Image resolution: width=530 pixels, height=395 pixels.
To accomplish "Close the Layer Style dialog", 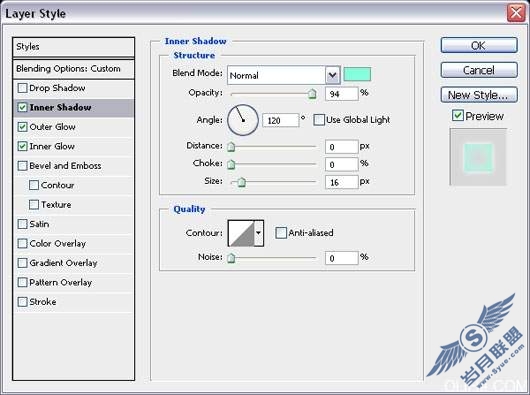I will point(516,14).
